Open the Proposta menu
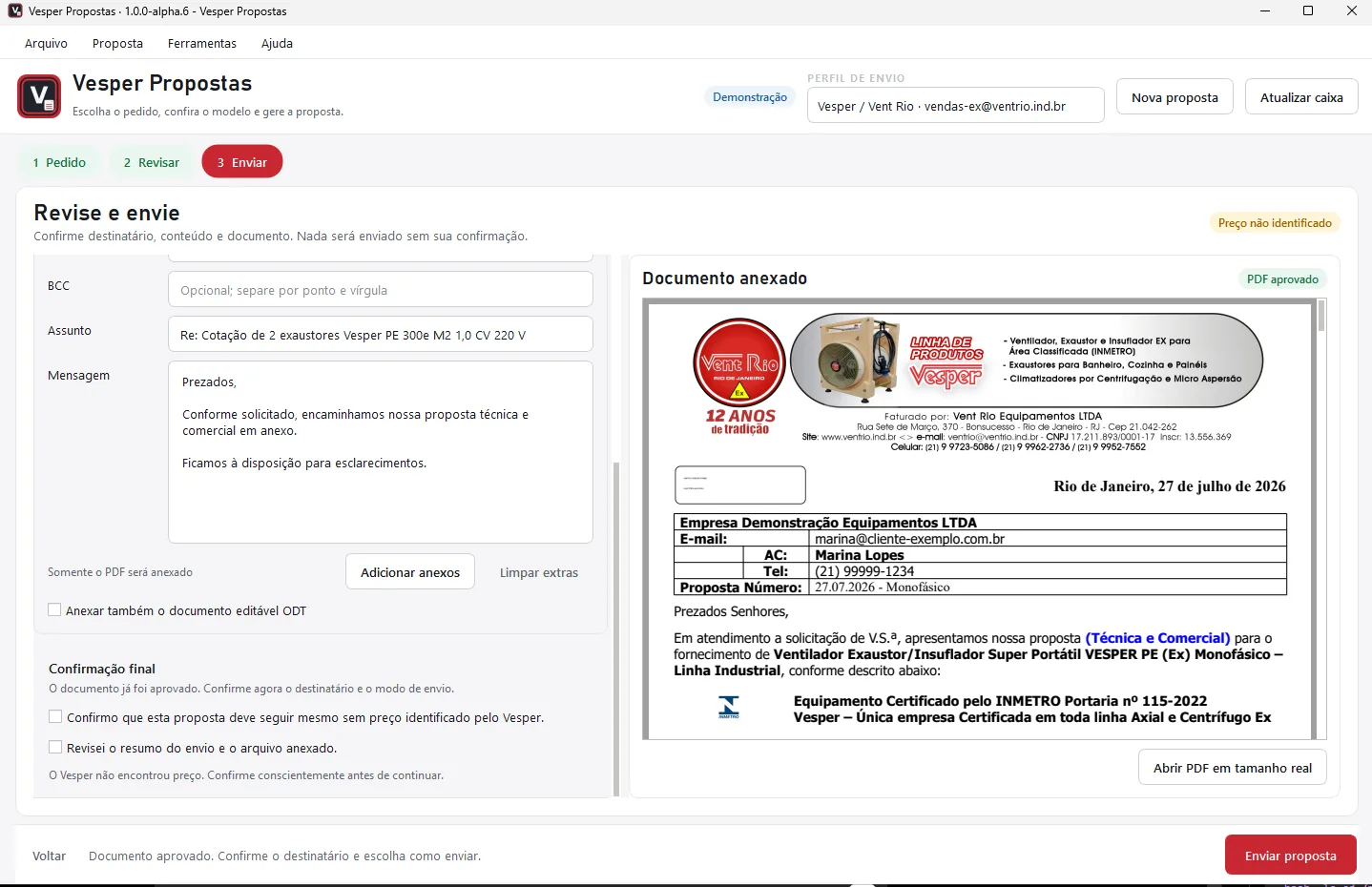The width and height of the screenshot is (1372, 887). [117, 43]
